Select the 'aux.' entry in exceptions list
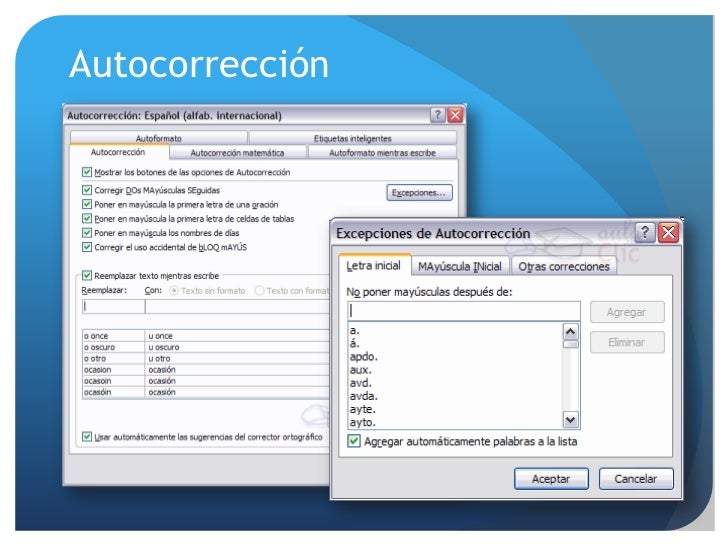Image resolution: width=728 pixels, height=546 pixels. click(455, 370)
